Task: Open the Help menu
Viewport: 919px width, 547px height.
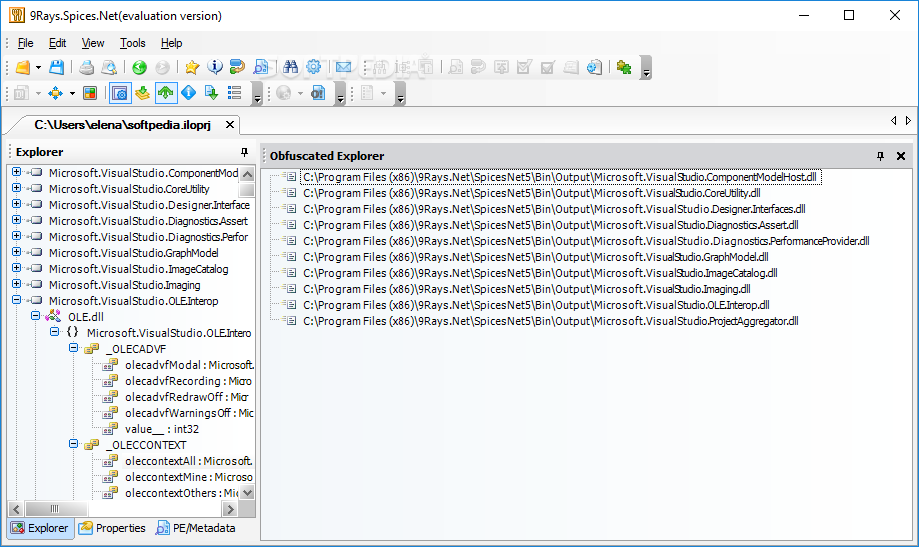Action: pyautogui.click(x=171, y=43)
